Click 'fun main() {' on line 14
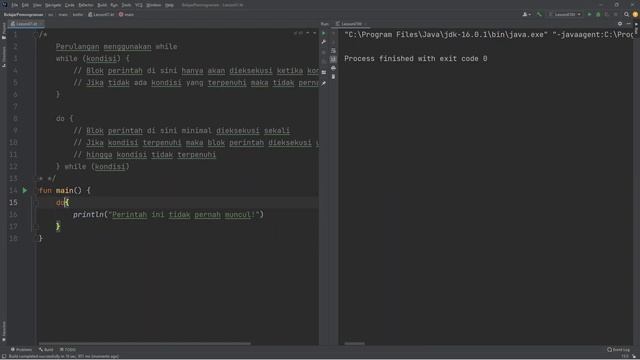Viewport: 640px width, 360px height. tap(64, 190)
